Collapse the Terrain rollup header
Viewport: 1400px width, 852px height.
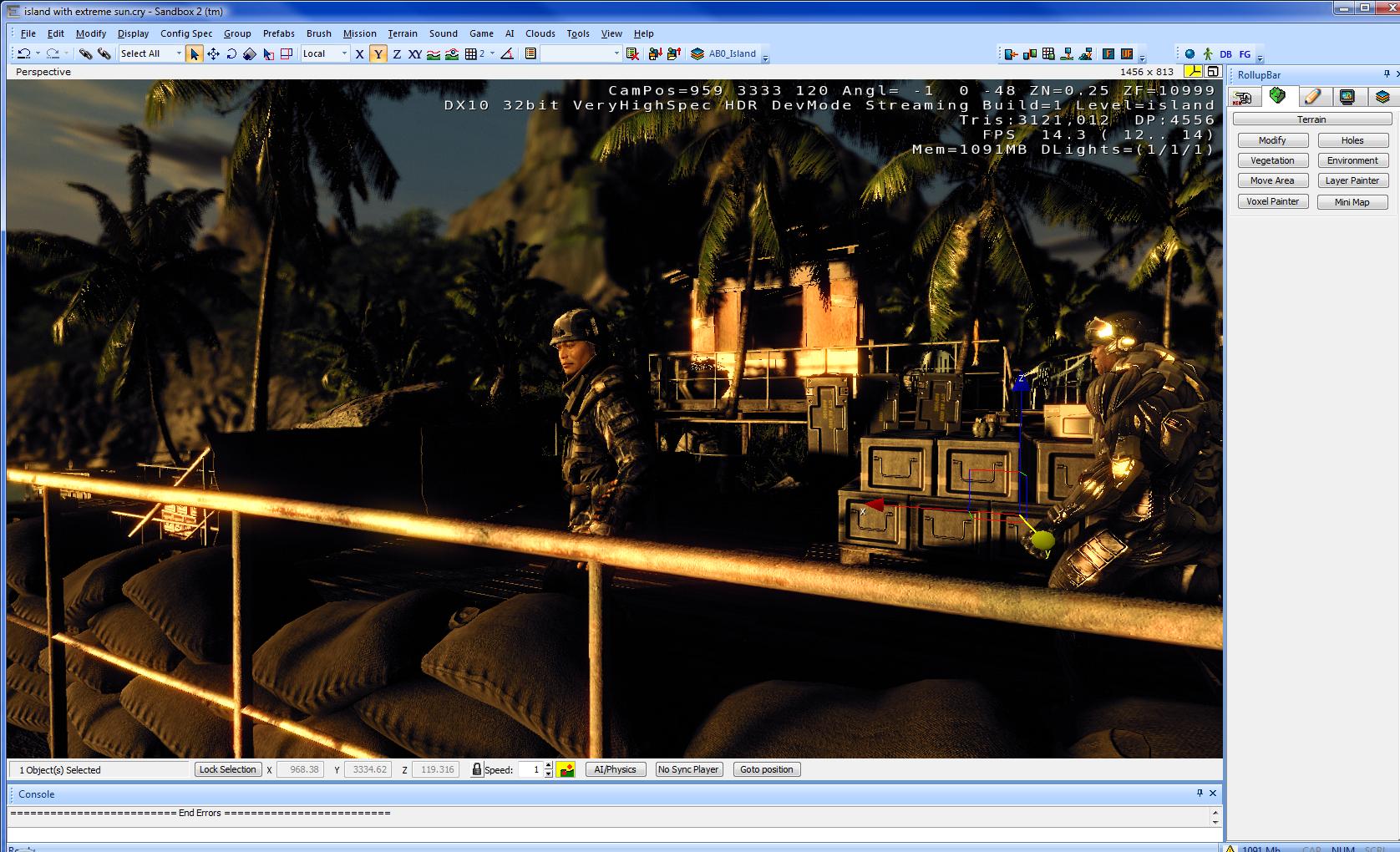point(1311,119)
